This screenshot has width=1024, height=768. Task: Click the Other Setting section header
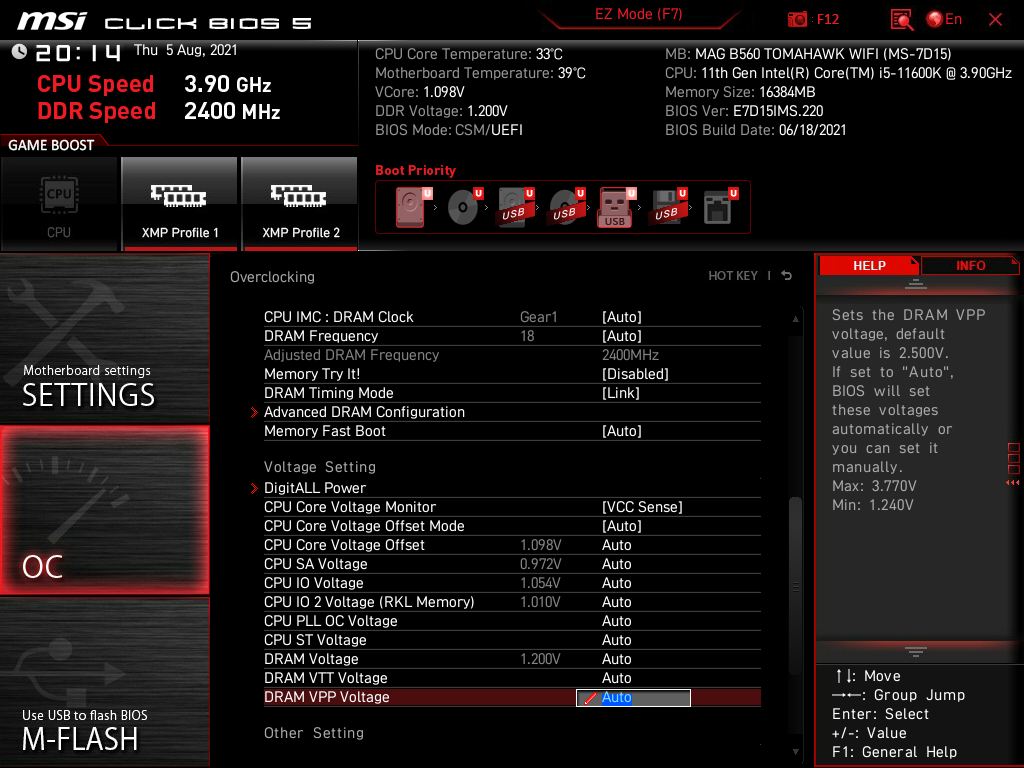(x=314, y=733)
